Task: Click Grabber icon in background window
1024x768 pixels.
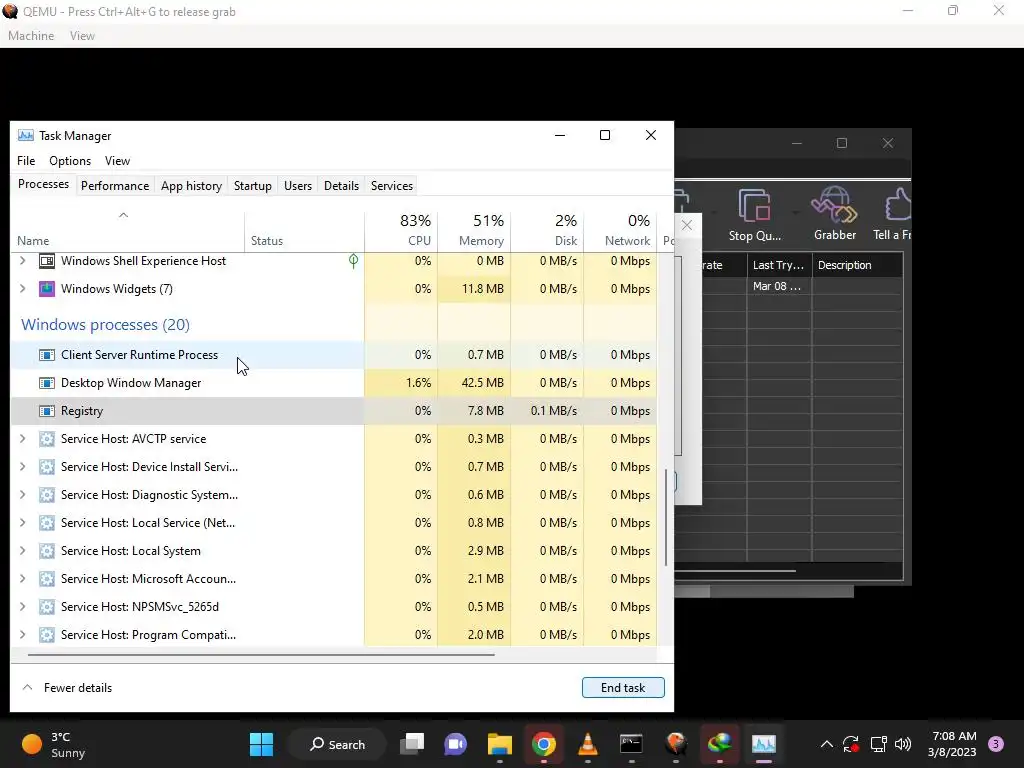Action: (x=834, y=205)
